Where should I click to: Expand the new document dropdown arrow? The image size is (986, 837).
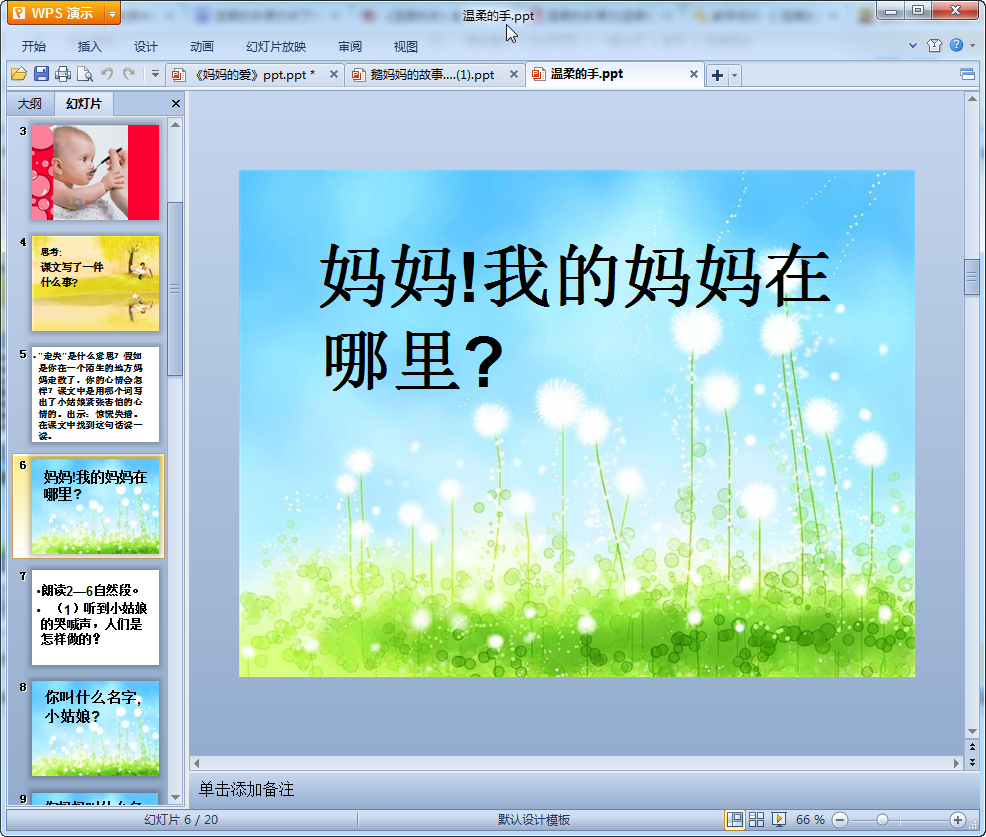tap(734, 75)
